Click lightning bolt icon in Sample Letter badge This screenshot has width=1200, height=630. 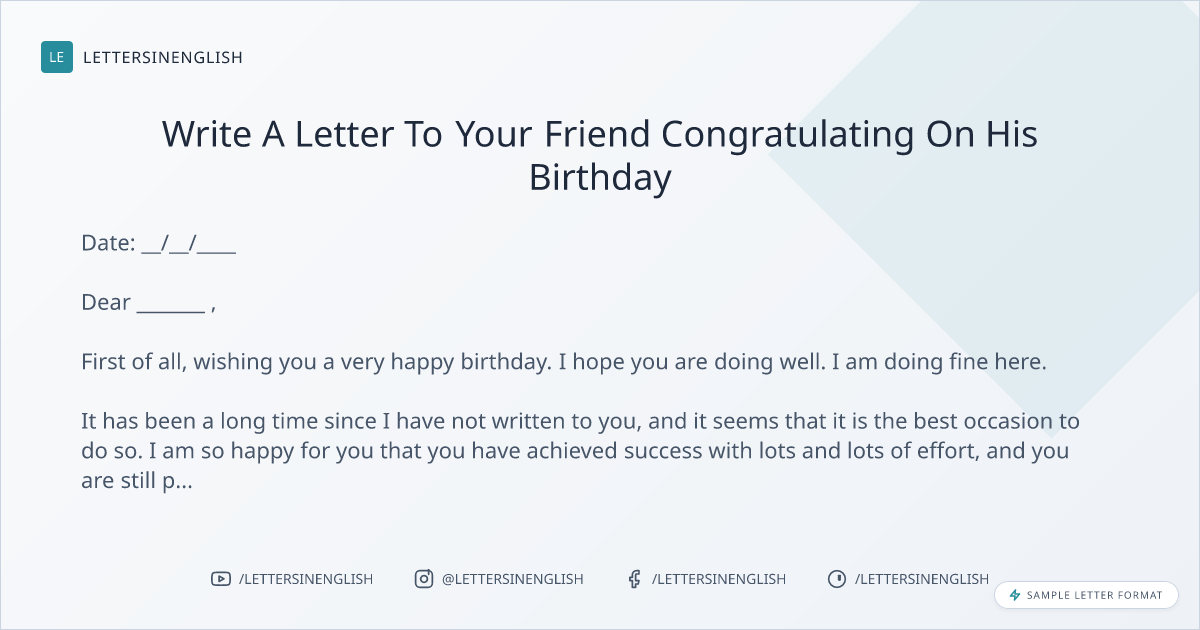[x=1015, y=595]
